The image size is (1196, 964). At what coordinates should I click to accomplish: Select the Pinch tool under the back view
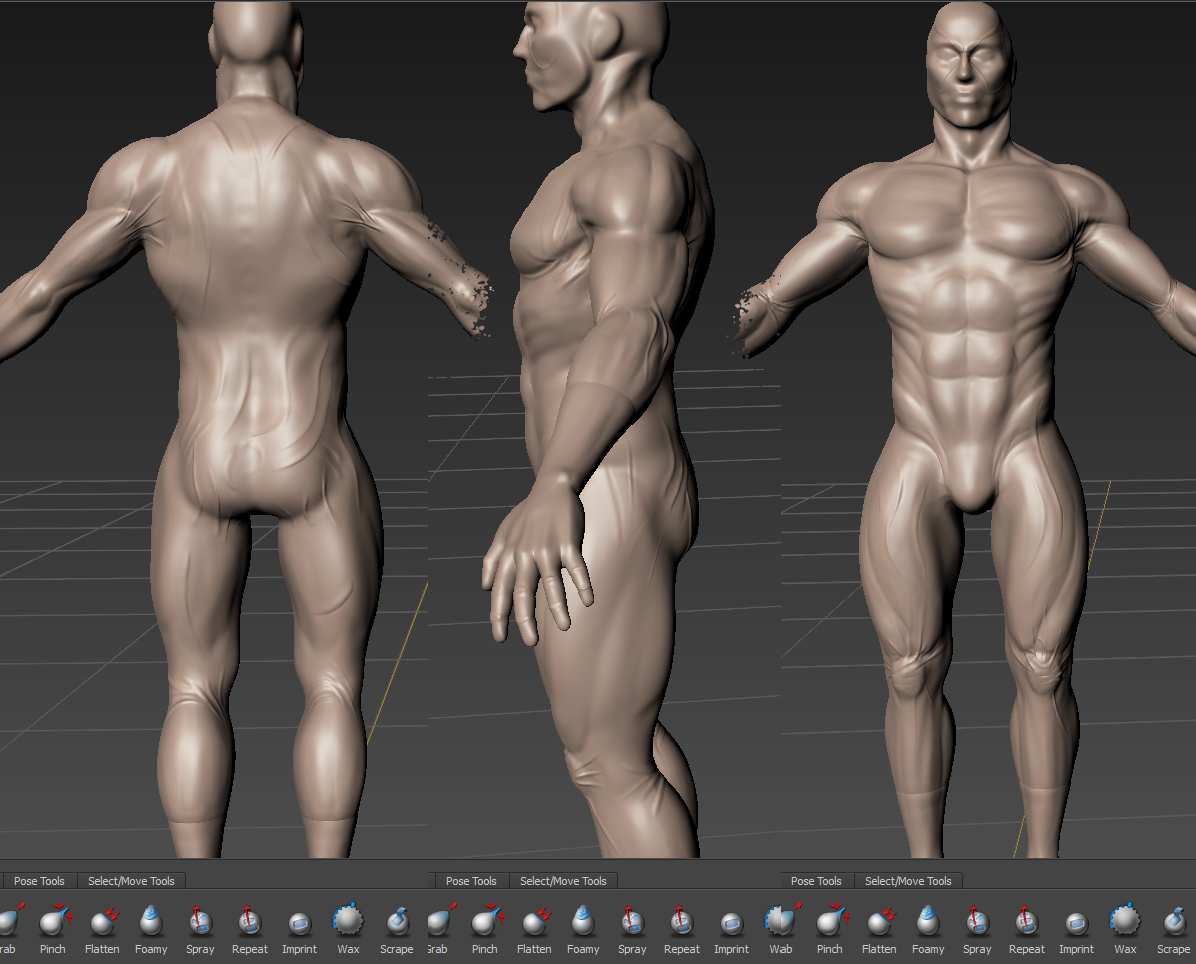(53, 928)
